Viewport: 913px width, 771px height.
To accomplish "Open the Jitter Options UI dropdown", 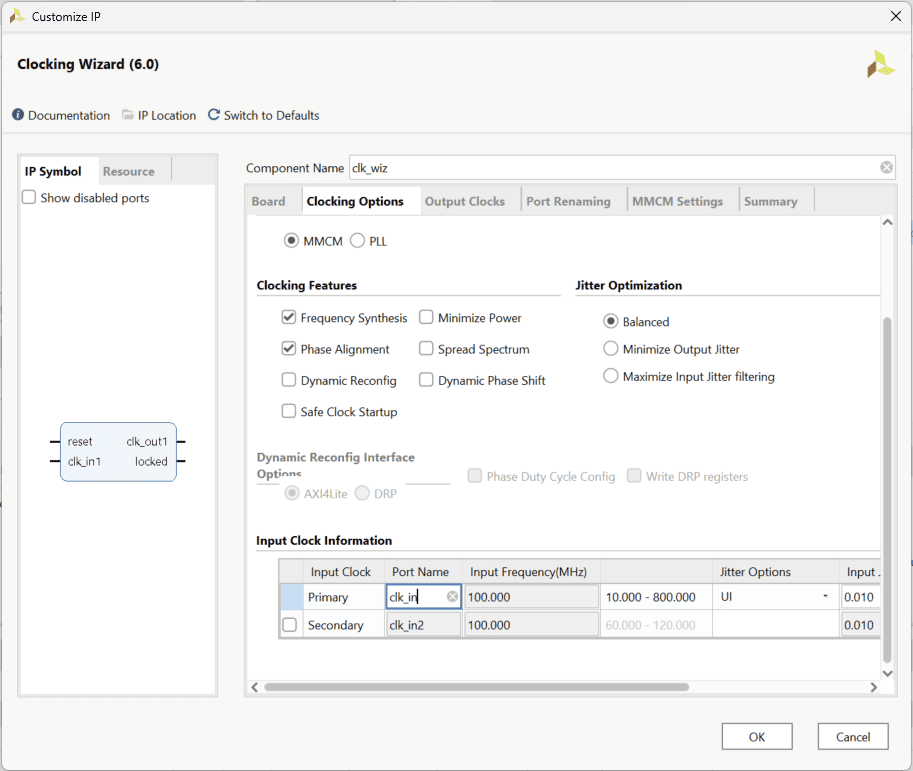I will coord(825,597).
